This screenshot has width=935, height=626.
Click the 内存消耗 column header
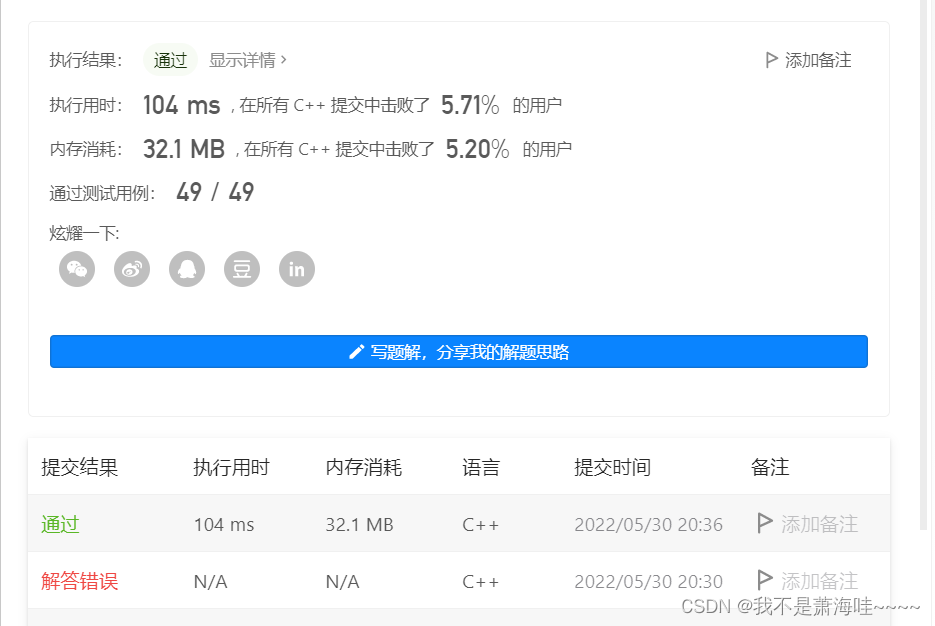[x=364, y=467]
